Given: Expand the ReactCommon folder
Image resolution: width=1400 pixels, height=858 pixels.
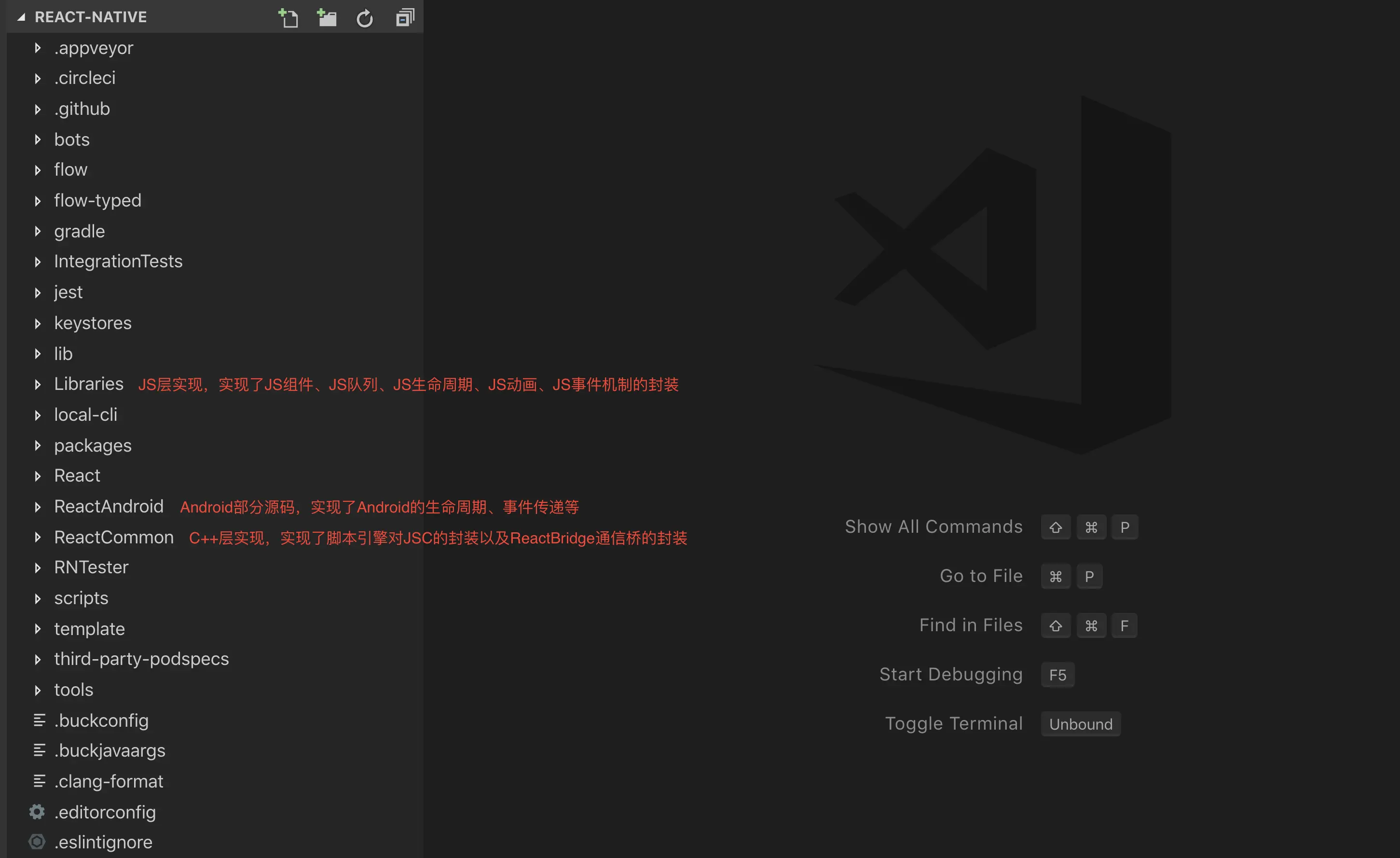Looking at the screenshot, I should point(38,537).
